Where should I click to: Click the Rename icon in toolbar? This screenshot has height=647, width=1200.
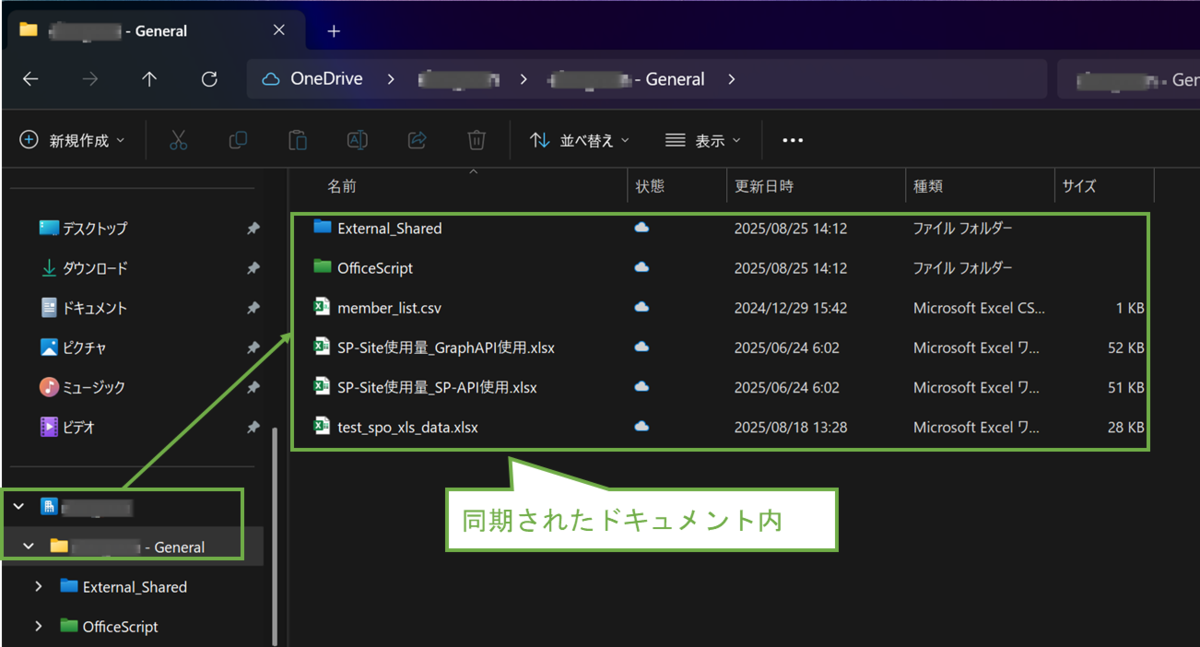coord(357,140)
